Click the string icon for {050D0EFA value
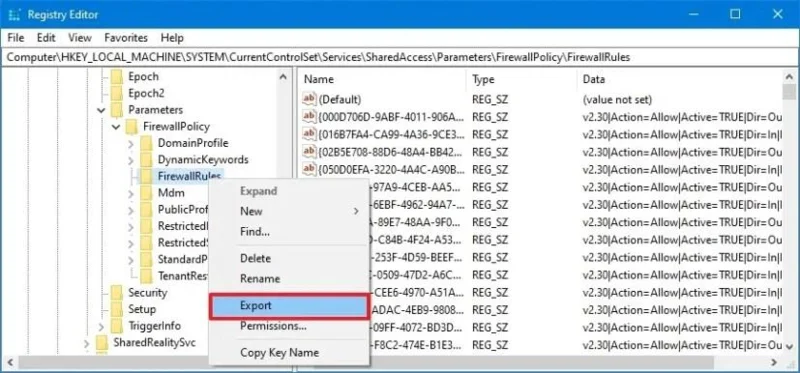Image resolution: width=800 pixels, height=373 pixels. (309, 169)
